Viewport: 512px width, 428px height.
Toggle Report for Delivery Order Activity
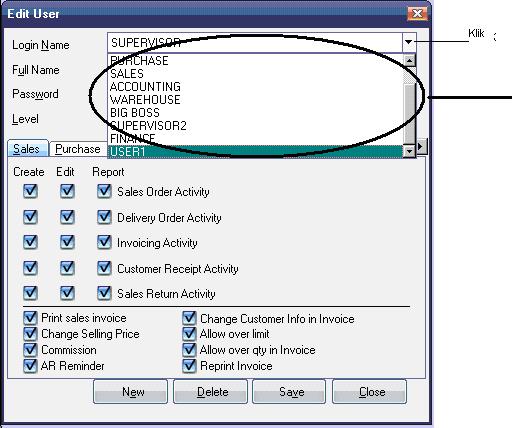(x=104, y=217)
